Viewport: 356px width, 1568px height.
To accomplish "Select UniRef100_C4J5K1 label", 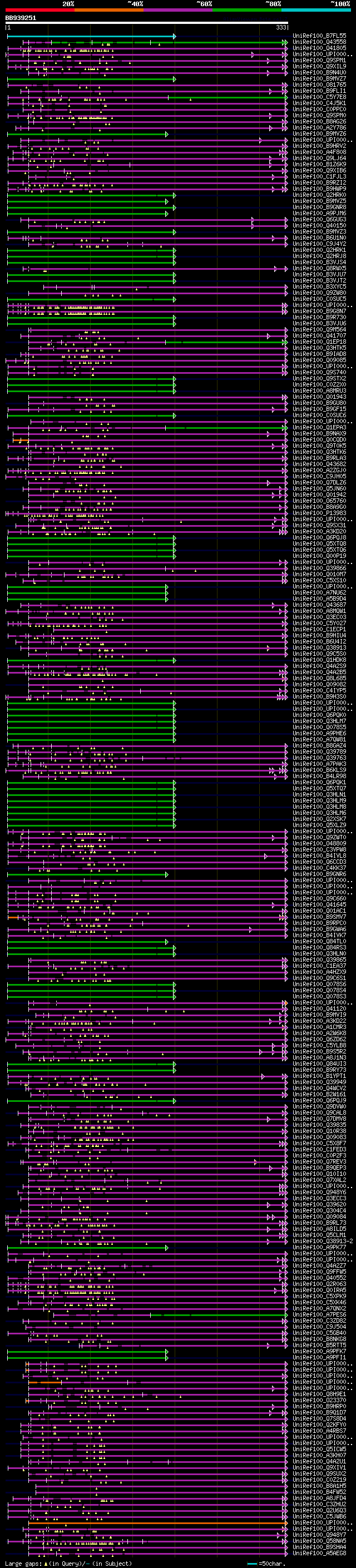I will tap(319, 103).
